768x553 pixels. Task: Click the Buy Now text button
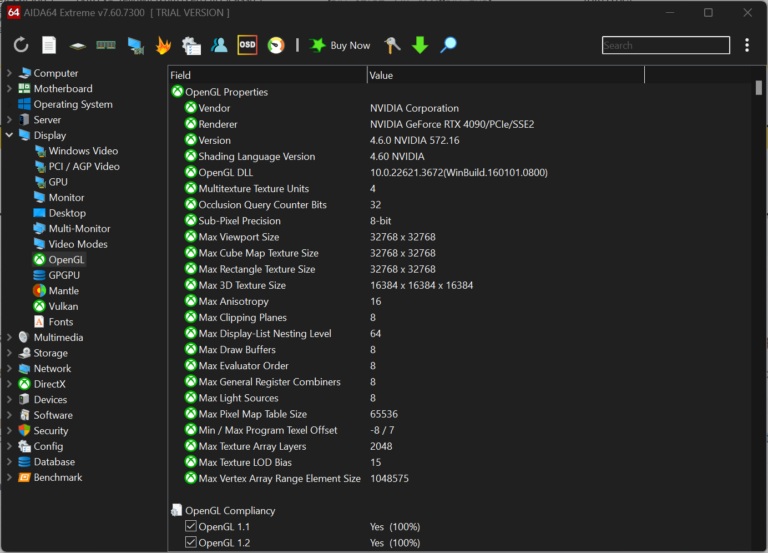pyautogui.click(x=350, y=46)
